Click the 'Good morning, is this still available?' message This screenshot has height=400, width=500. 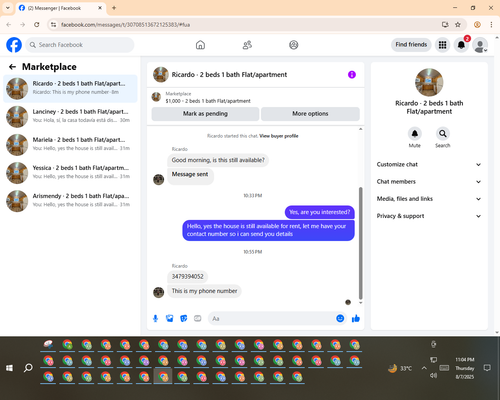pos(218,160)
